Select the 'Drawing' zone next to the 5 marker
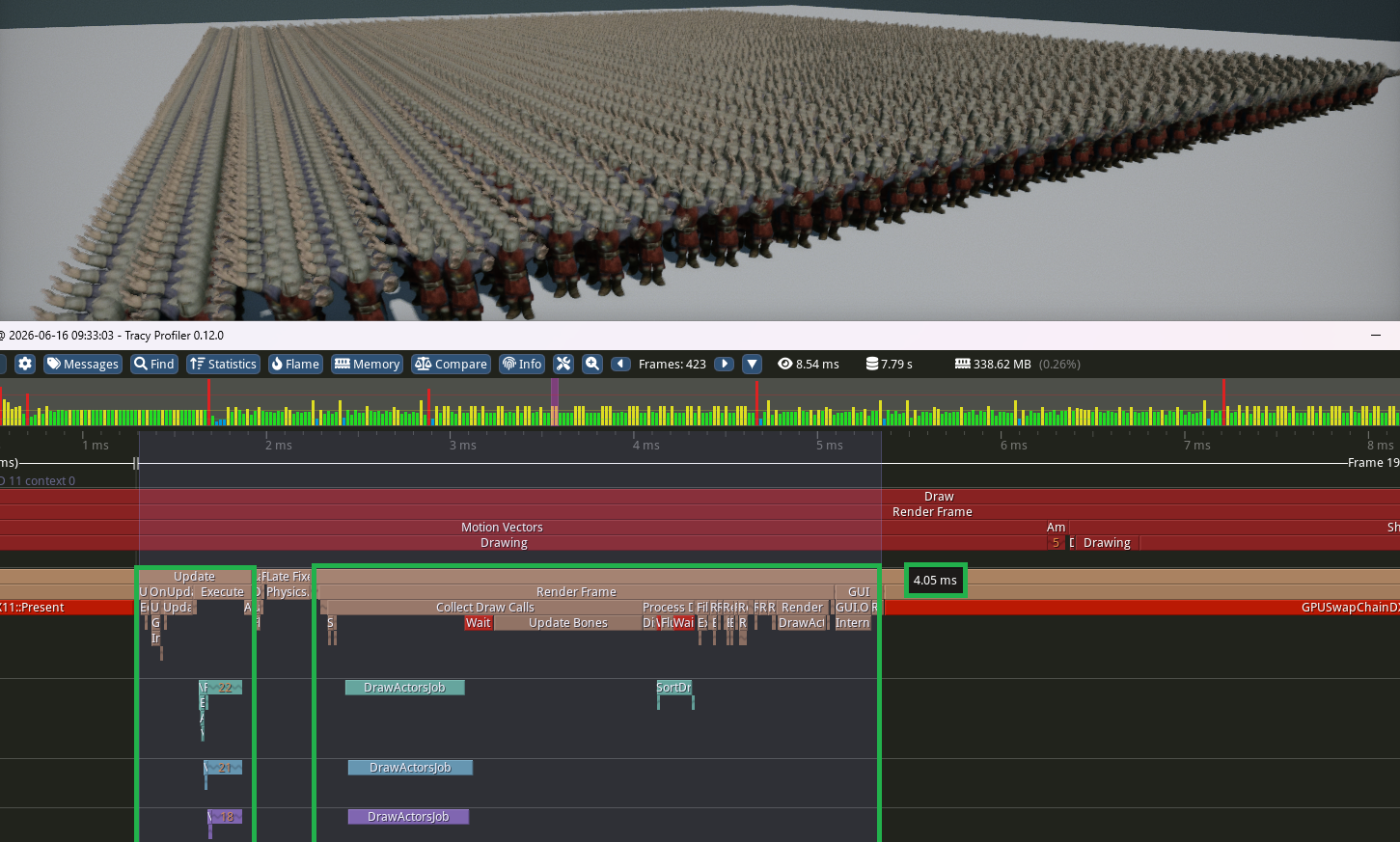Viewport: 1400px width, 842px height. tap(1107, 543)
